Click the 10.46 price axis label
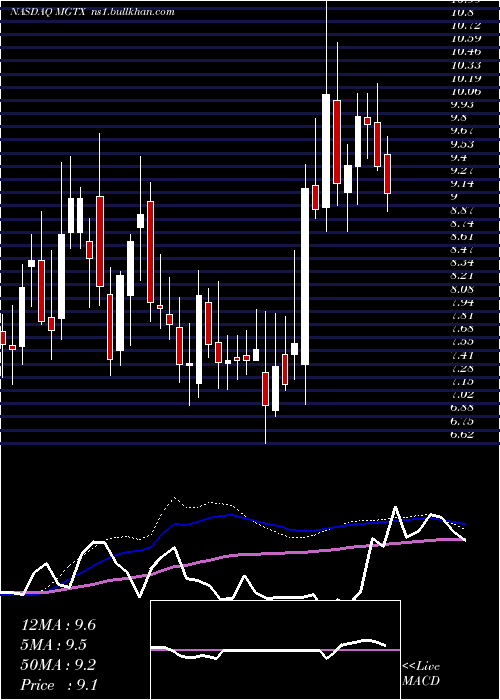Screen dimensions: 500x700 (466, 52)
